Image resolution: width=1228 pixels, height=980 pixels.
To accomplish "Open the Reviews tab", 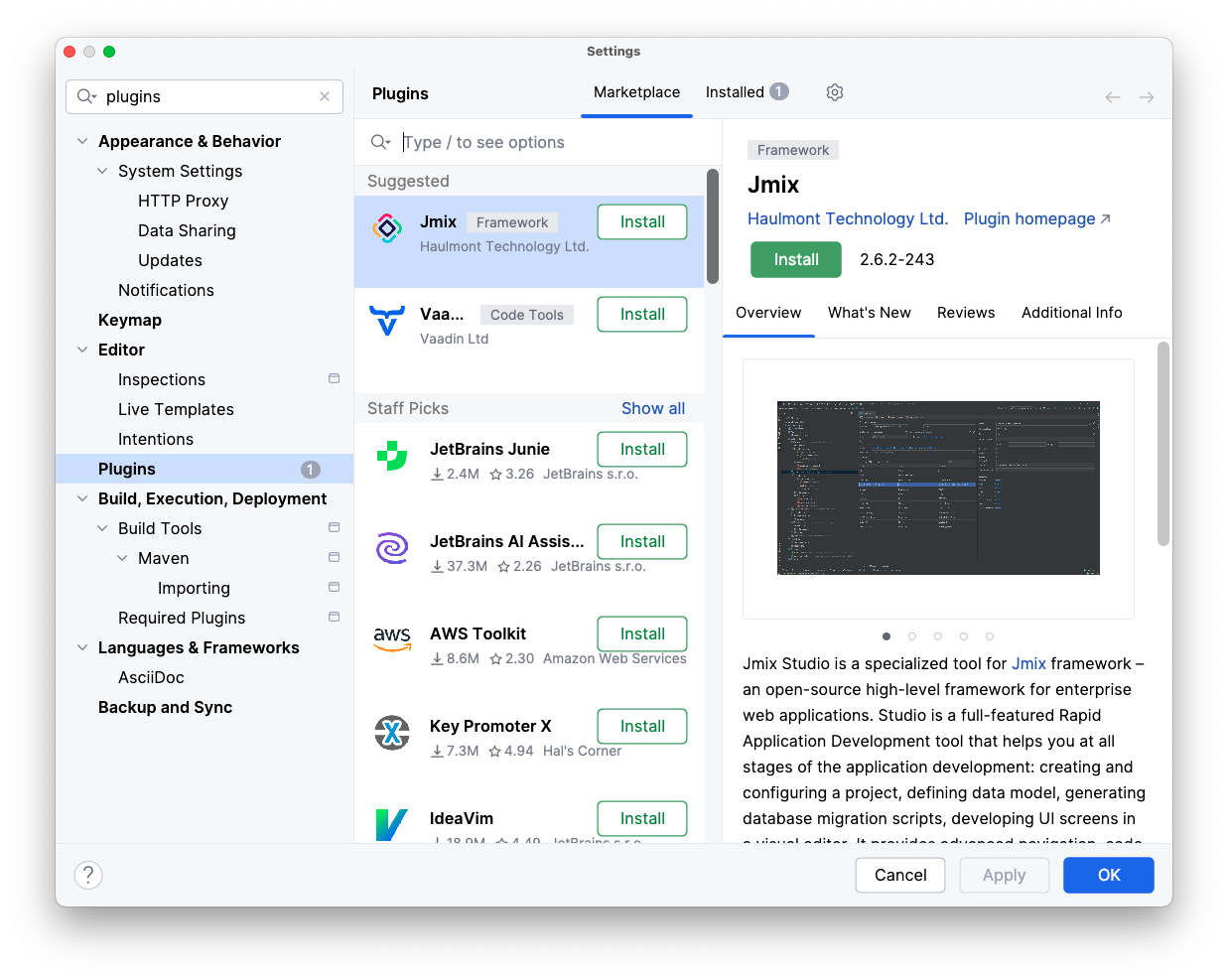I will [x=966, y=313].
